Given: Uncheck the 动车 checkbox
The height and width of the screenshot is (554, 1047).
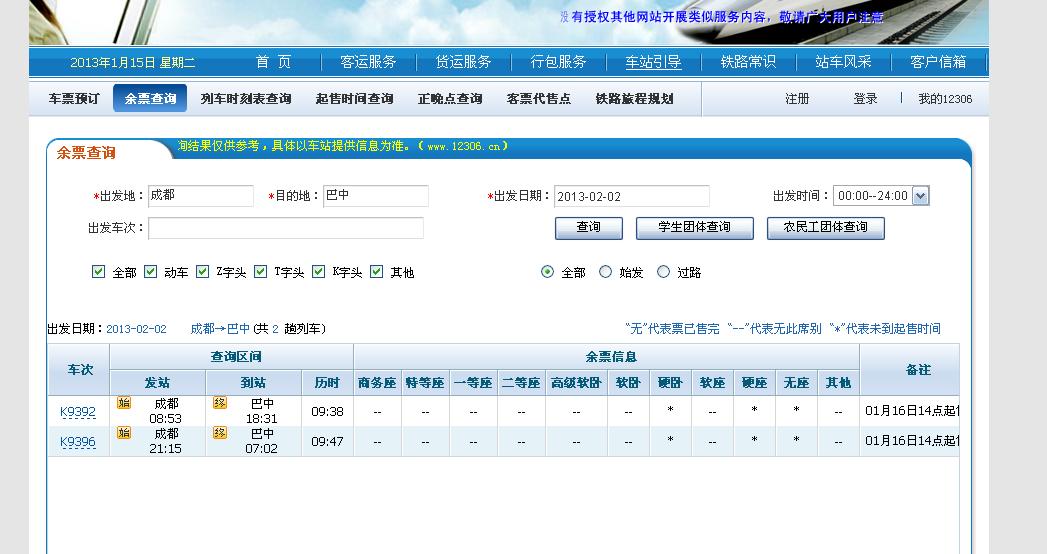Looking at the screenshot, I should click(x=150, y=272).
